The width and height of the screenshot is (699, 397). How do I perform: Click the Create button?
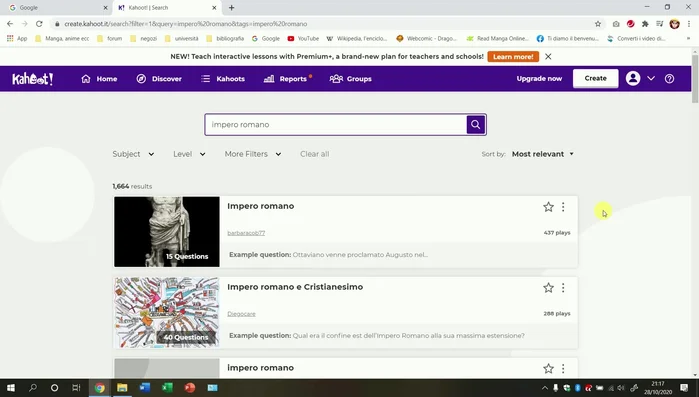point(595,78)
